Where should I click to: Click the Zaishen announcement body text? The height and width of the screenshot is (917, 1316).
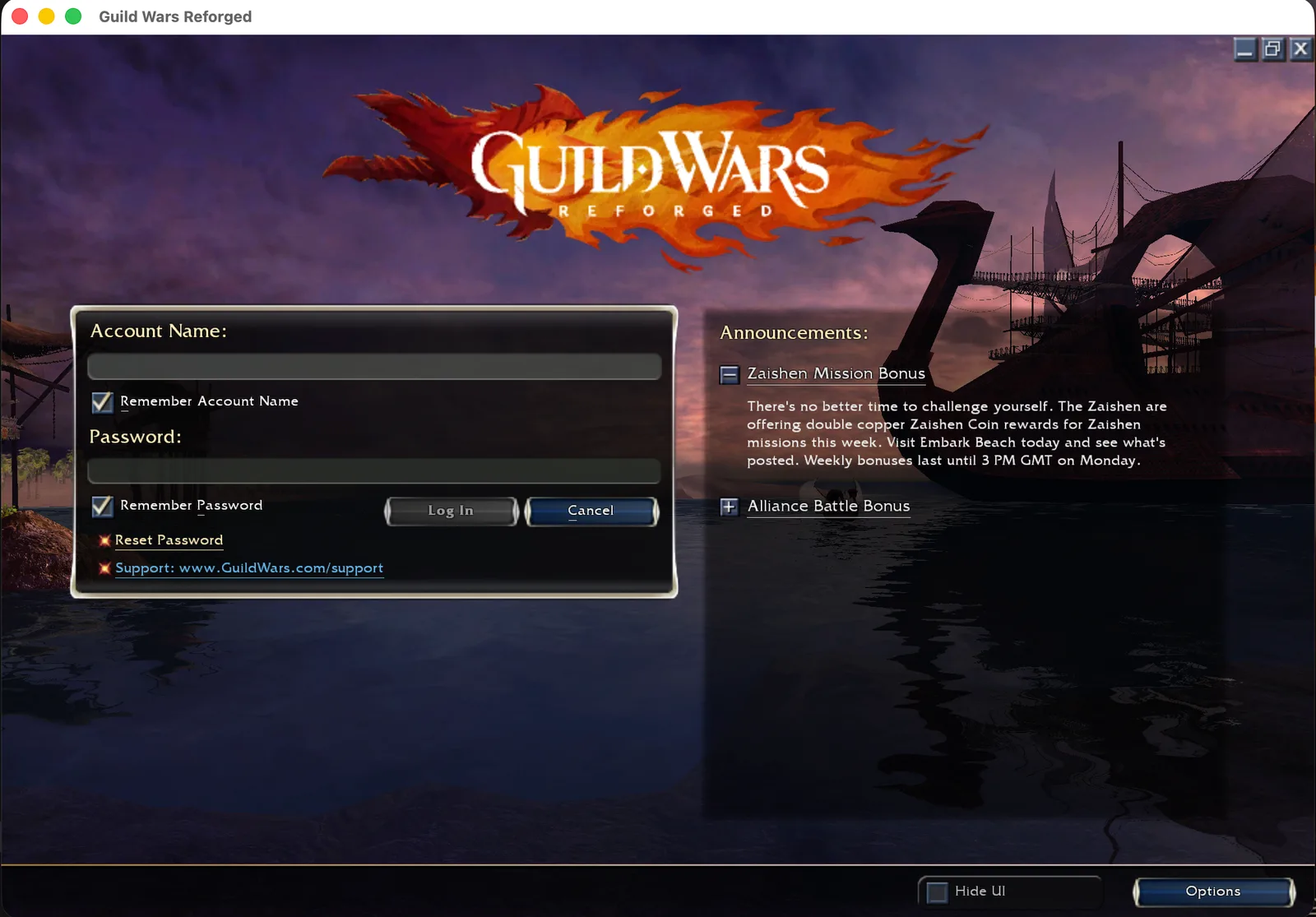coord(957,433)
